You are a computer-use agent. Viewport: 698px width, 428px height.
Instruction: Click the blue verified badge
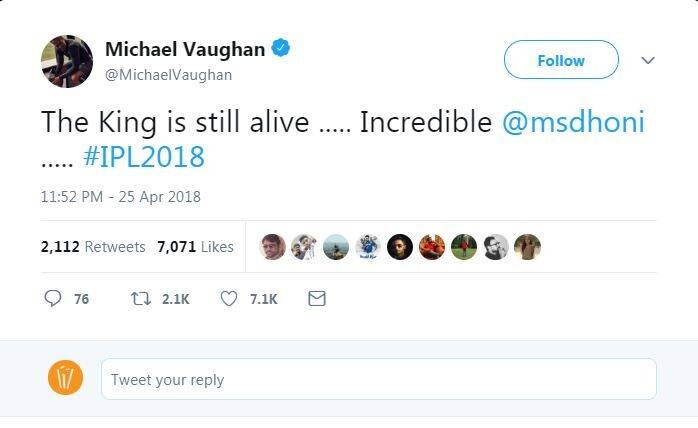click(x=282, y=48)
